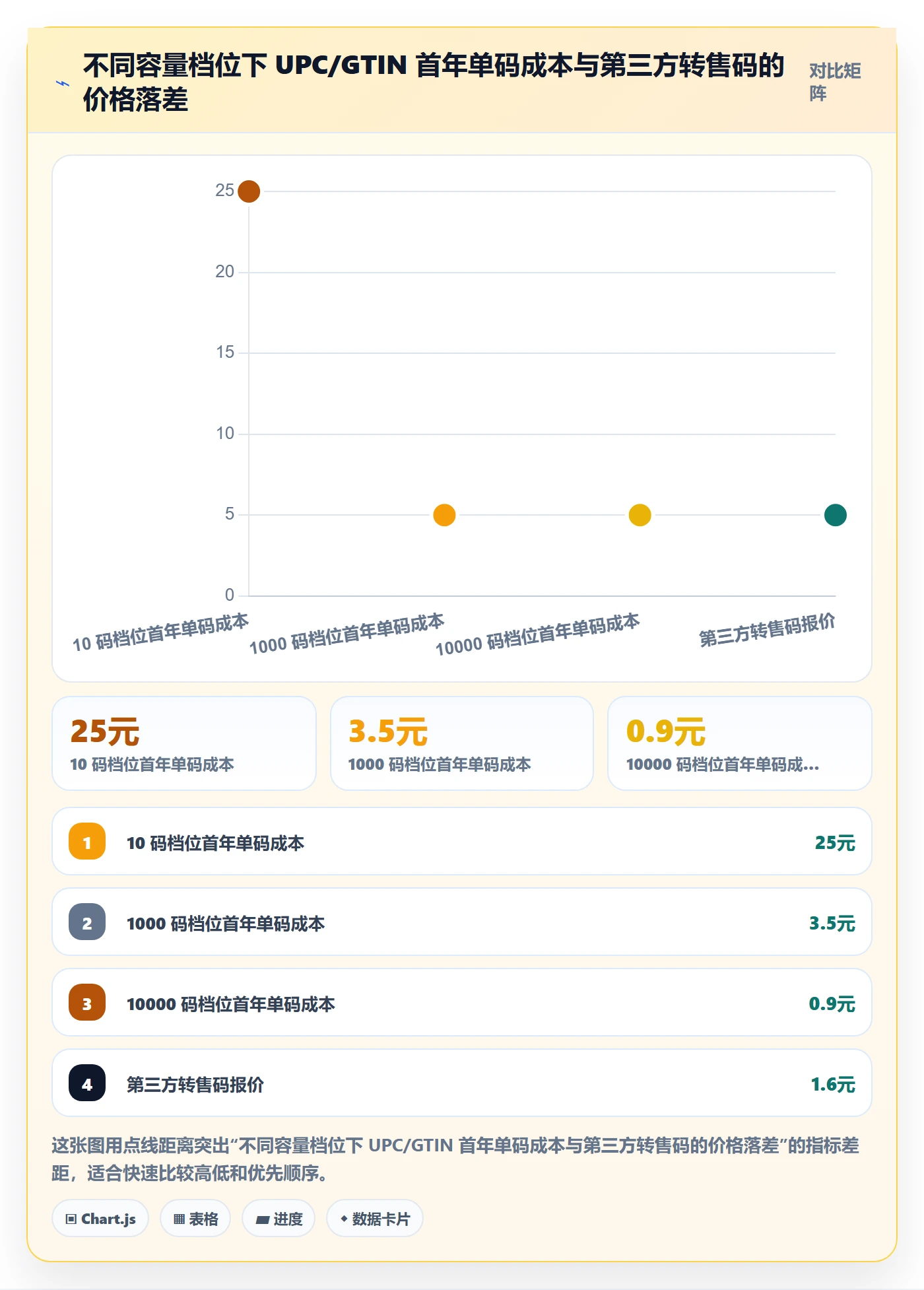Image resolution: width=924 pixels, height=1290 pixels.
Task: Click the brown data point at 25
Action: tap(249, 191)
